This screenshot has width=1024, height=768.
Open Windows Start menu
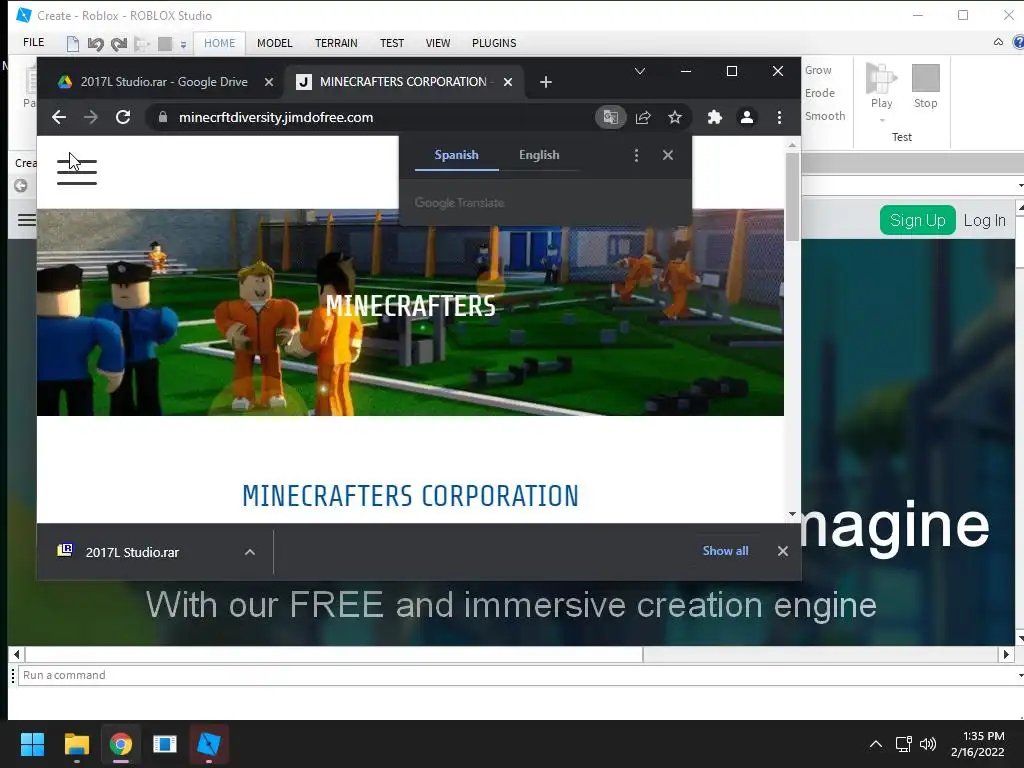(x=32, y=744)
